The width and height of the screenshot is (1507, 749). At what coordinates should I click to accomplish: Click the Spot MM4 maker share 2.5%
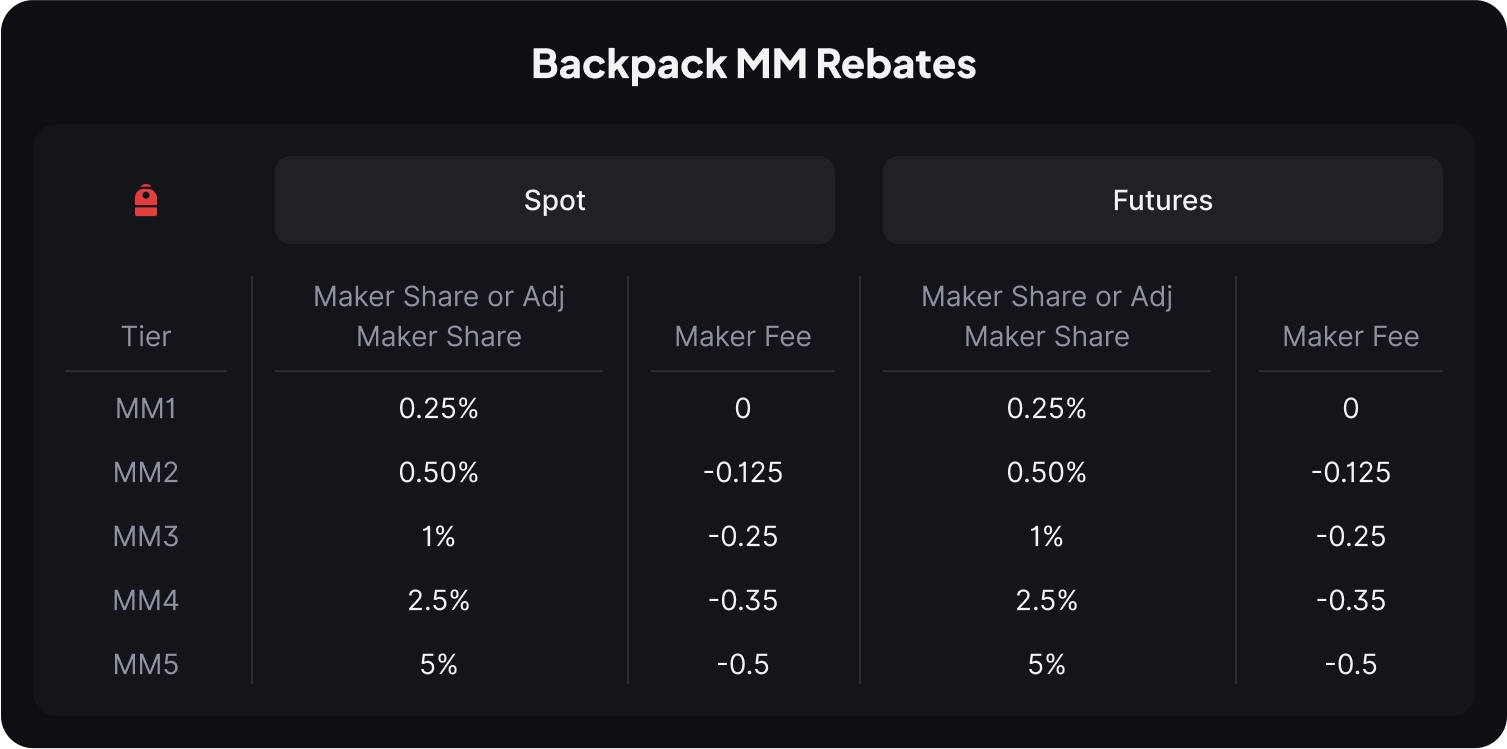point(439,600)
